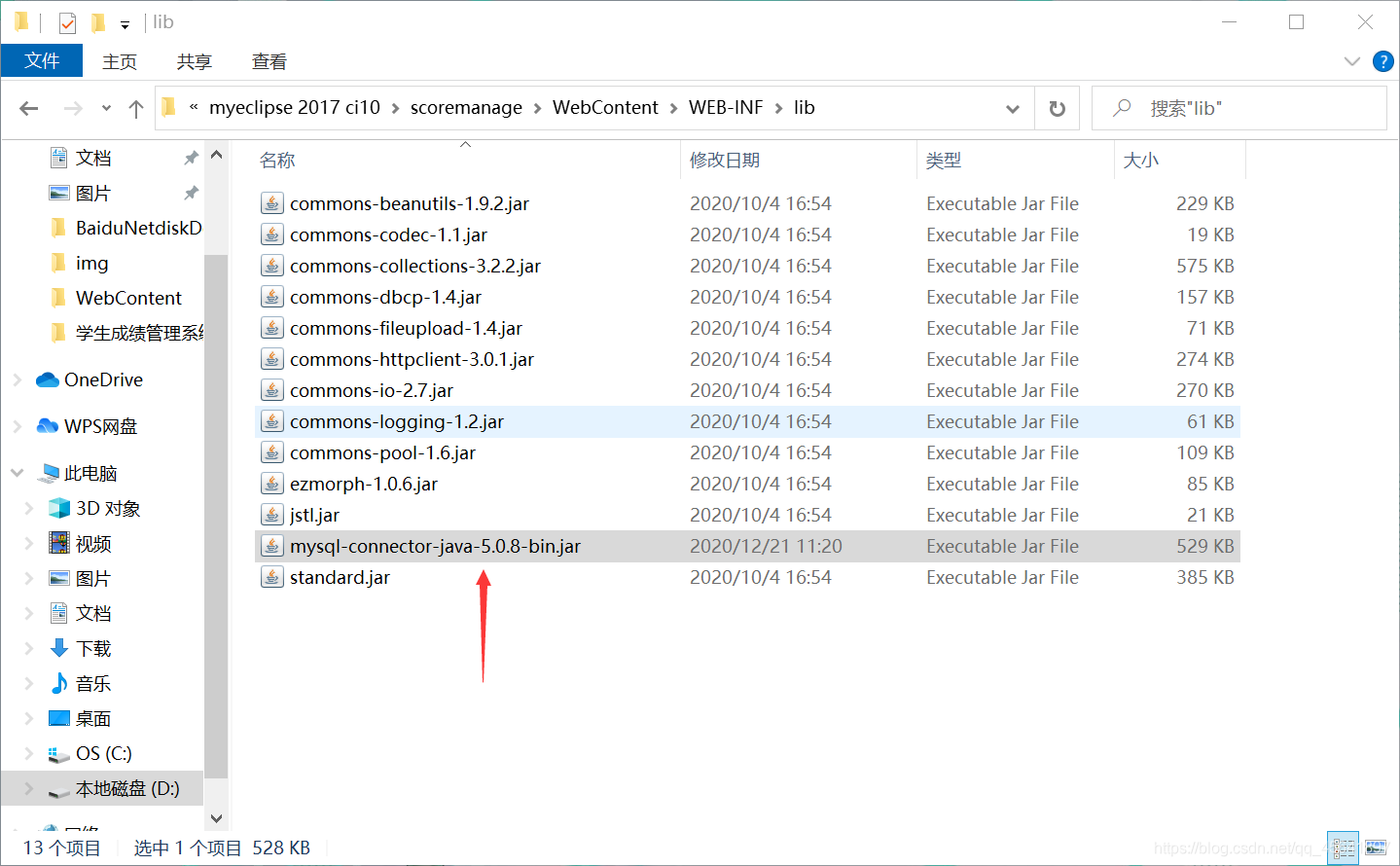Click the new folder quick access icon
The height and width of the screenshot is (866, 1400).
click(x=98, y=22)
